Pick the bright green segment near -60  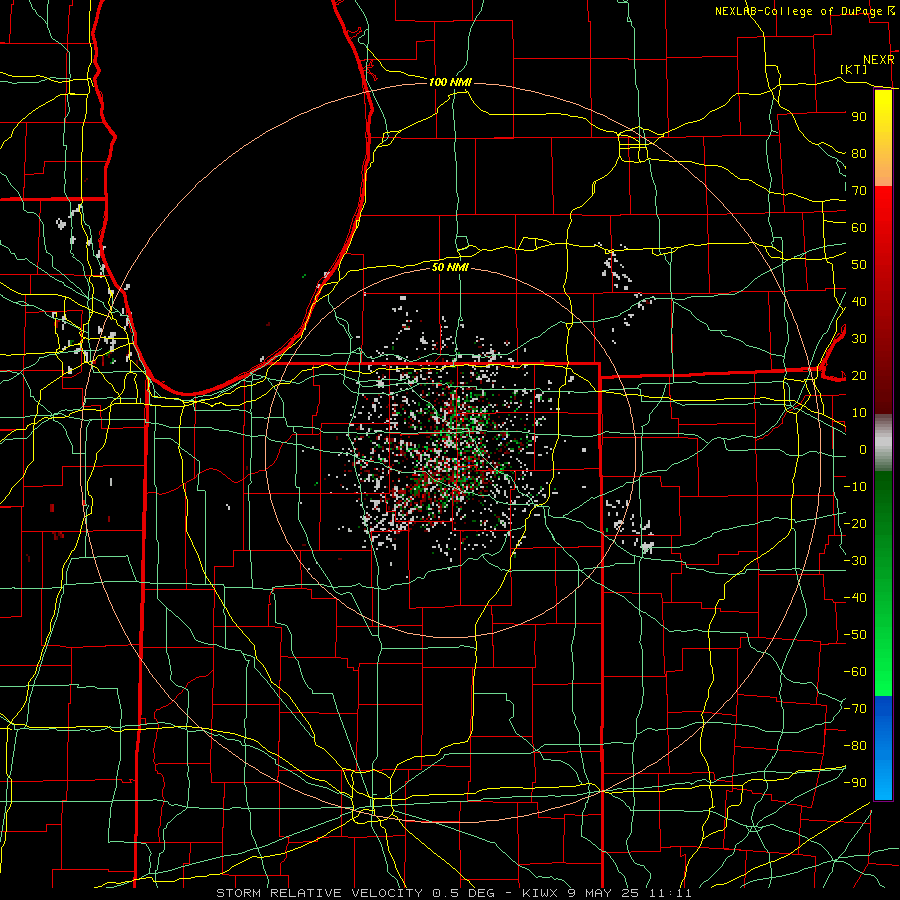(883, 672)
